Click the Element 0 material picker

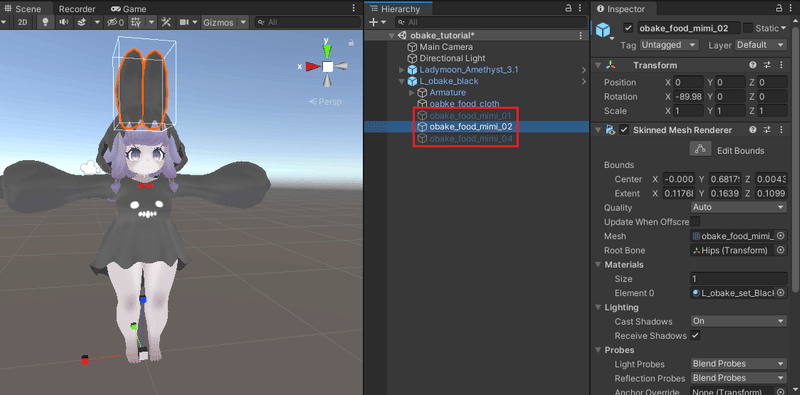pos(781,293)
